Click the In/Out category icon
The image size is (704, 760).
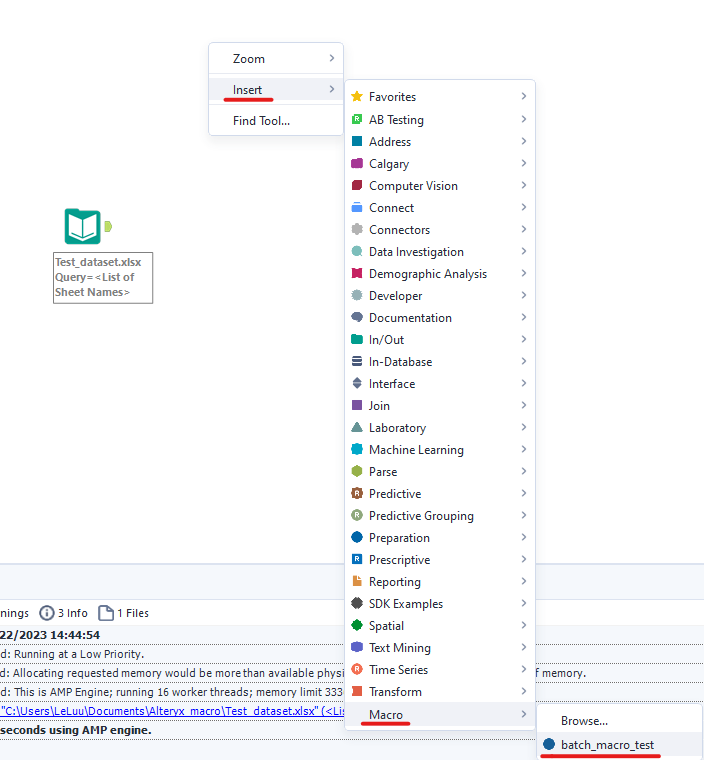click(357, 339)
